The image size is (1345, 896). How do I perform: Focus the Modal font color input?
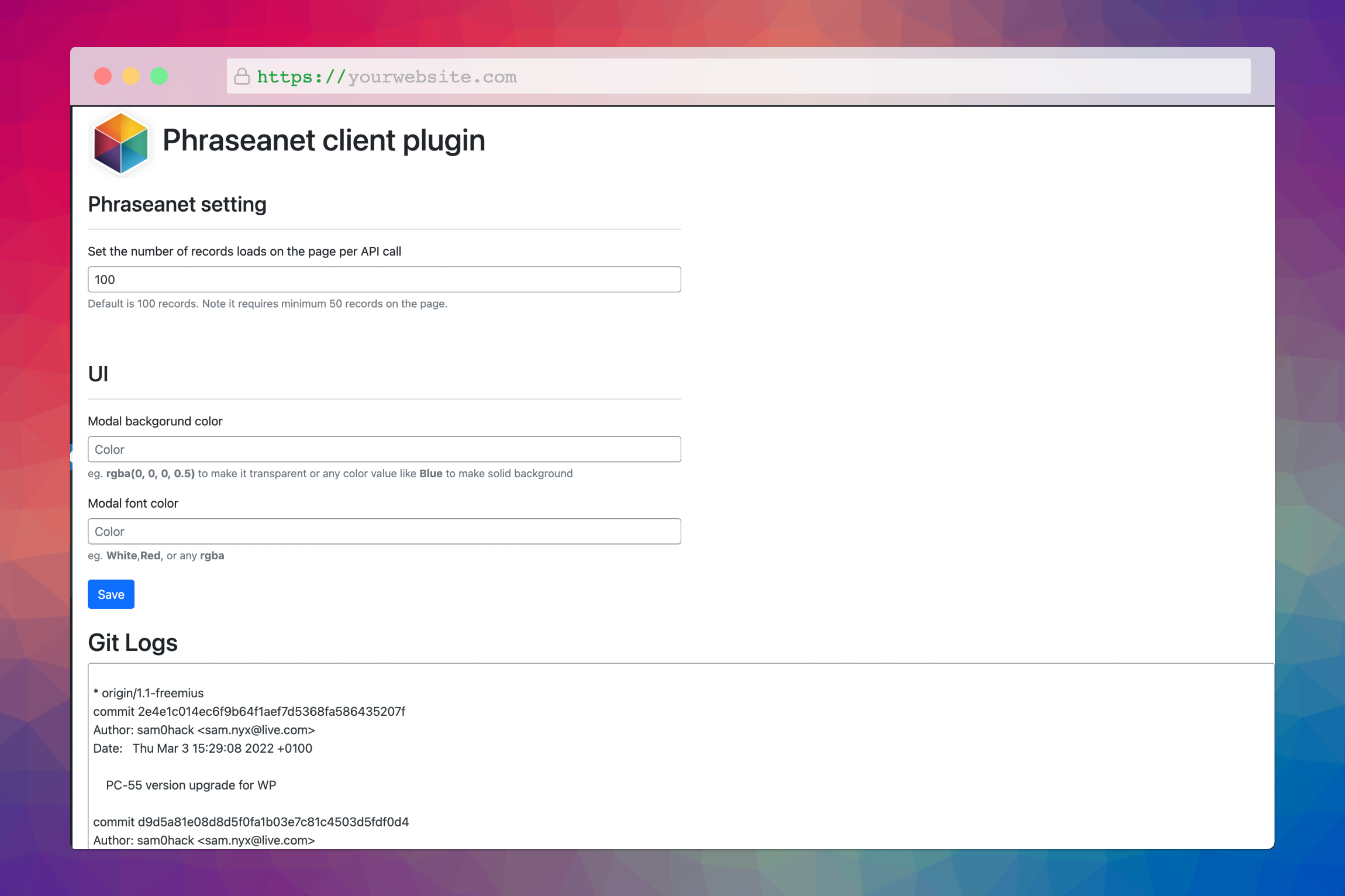tap(384, 531)
